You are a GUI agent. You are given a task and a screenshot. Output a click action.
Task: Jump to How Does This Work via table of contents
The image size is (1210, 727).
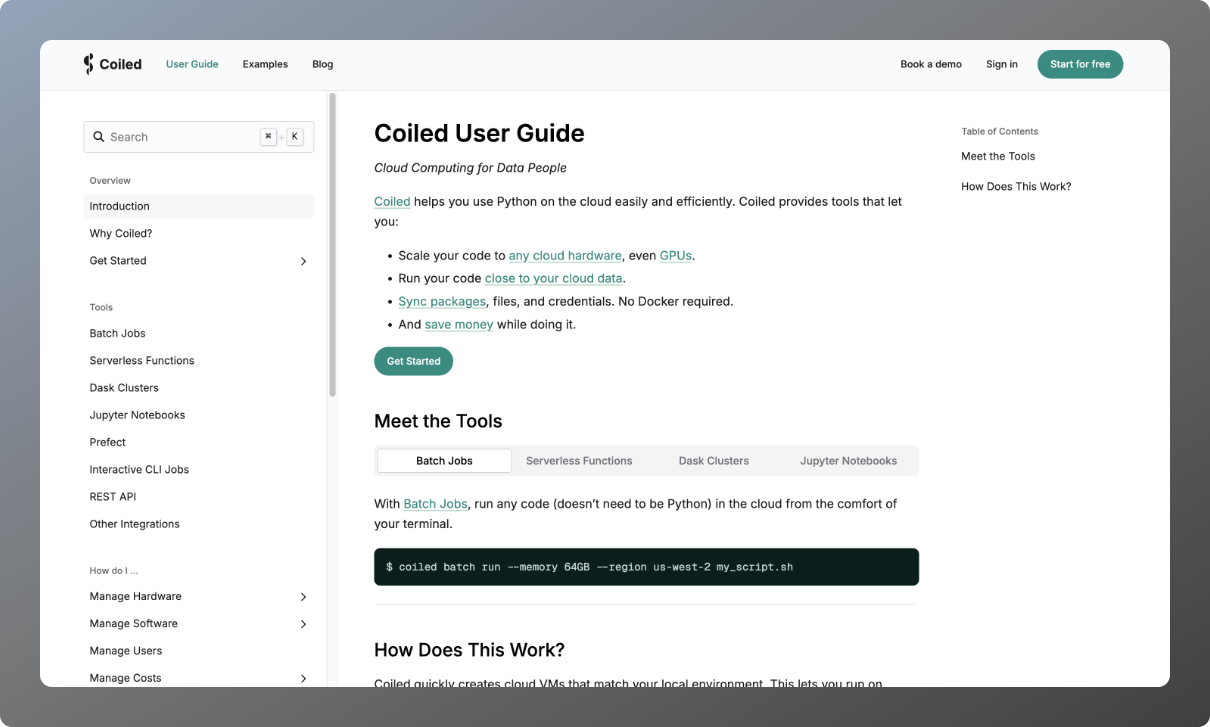click(1016, 186)
